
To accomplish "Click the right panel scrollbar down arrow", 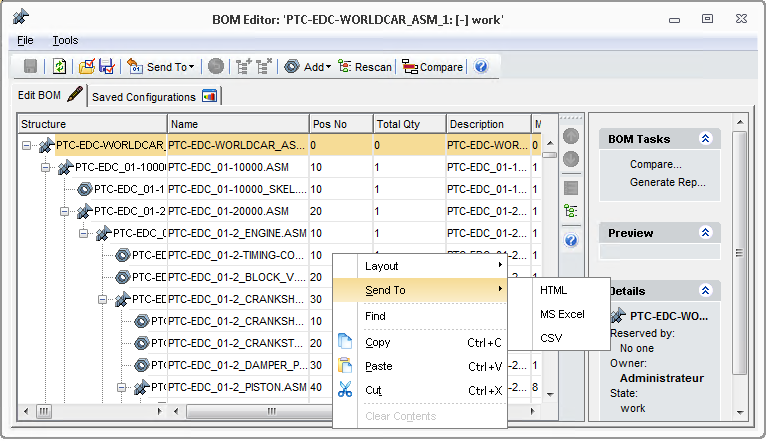I will point(740,412).
